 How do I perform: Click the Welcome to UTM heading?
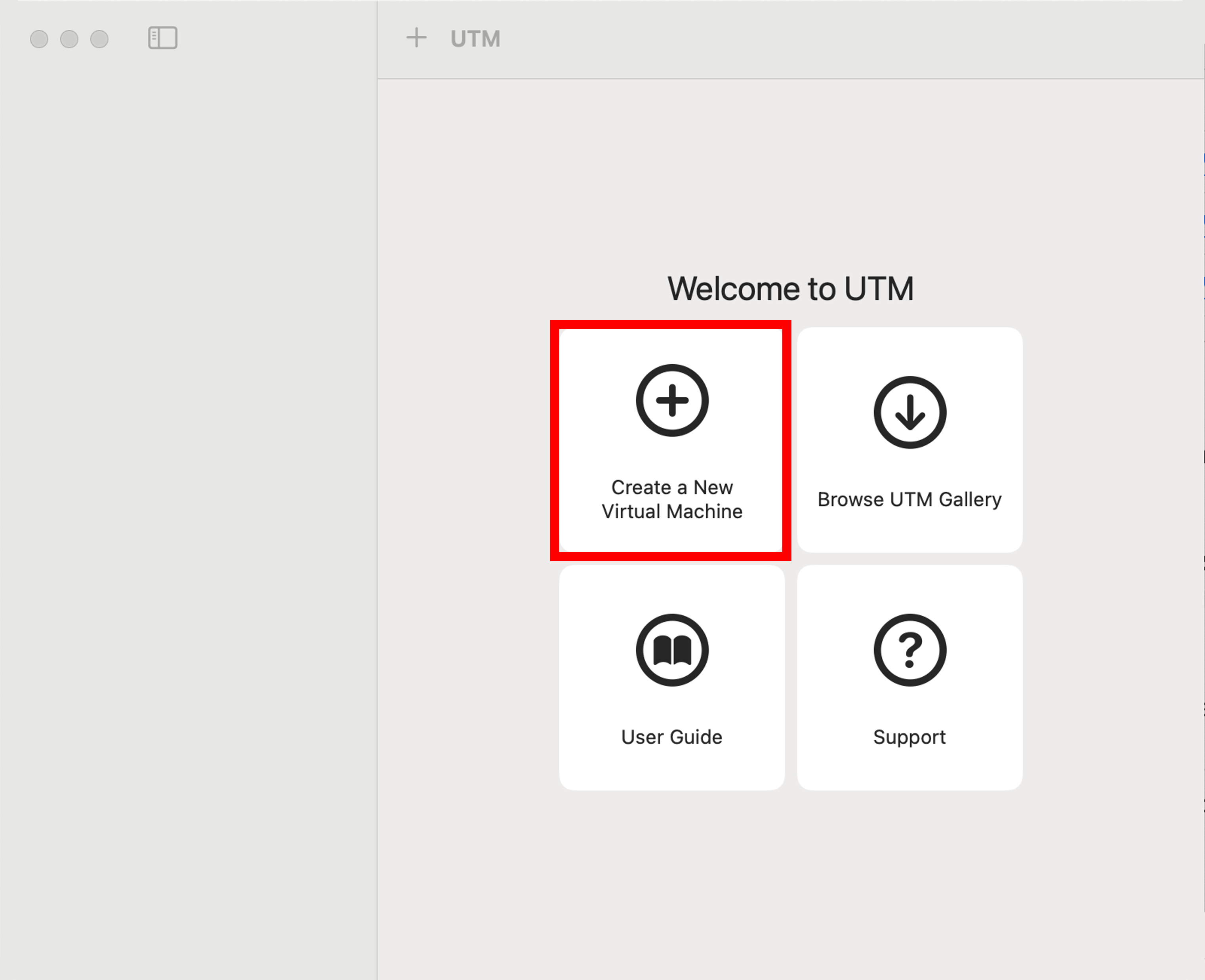[790, 289]
